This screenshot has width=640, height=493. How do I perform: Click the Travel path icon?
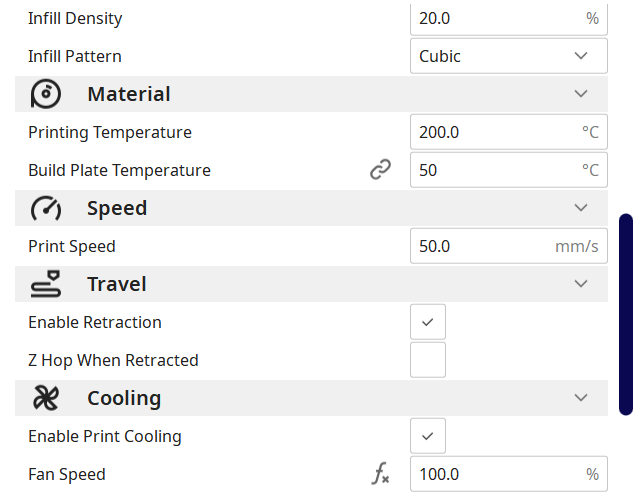(x=46, y=284)
